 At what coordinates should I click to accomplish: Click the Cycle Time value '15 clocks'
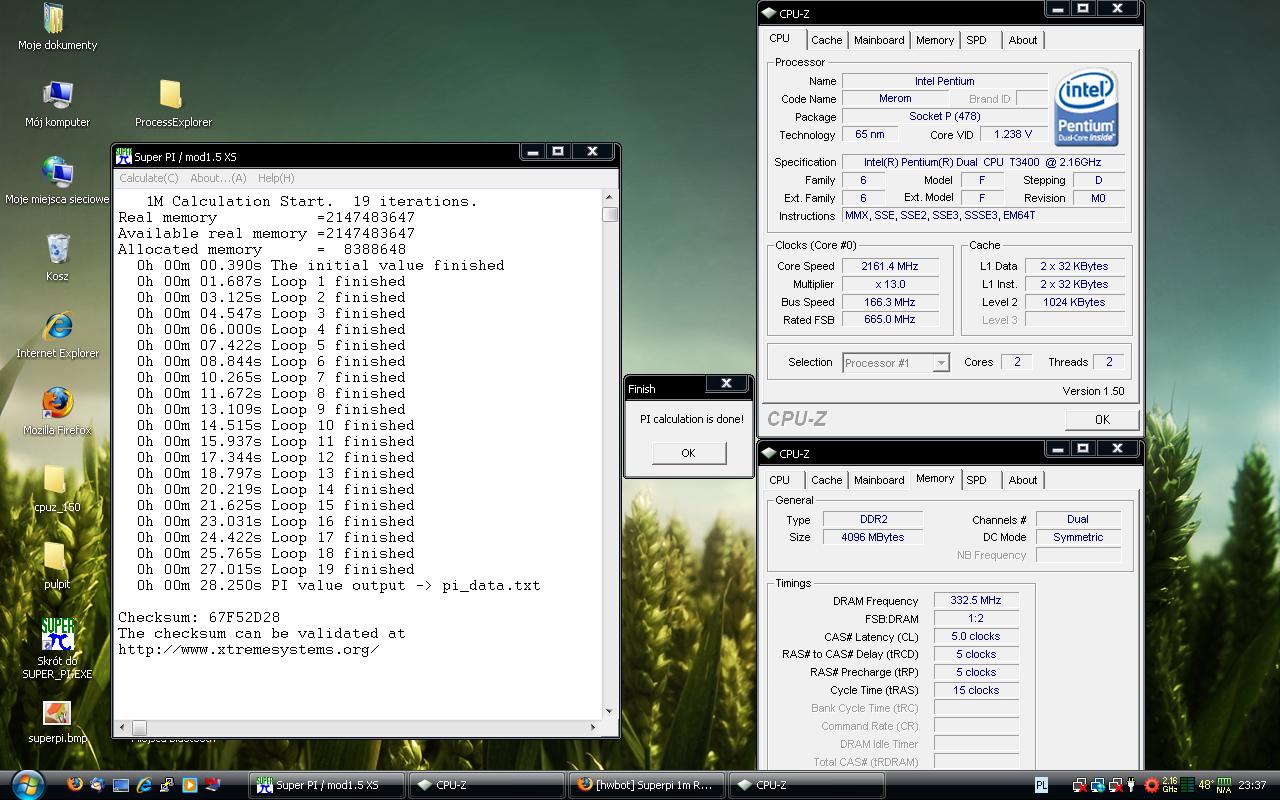click(977, 690)
